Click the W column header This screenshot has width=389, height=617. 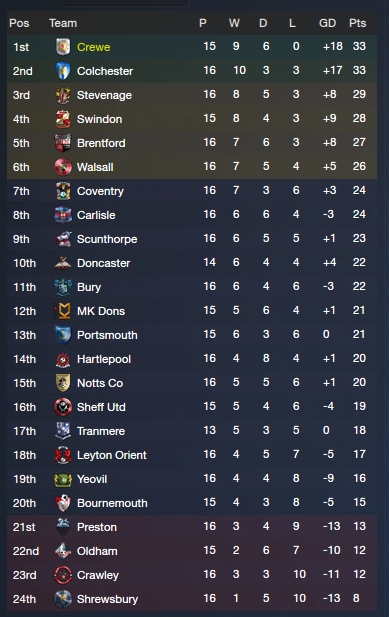(234, 23)
